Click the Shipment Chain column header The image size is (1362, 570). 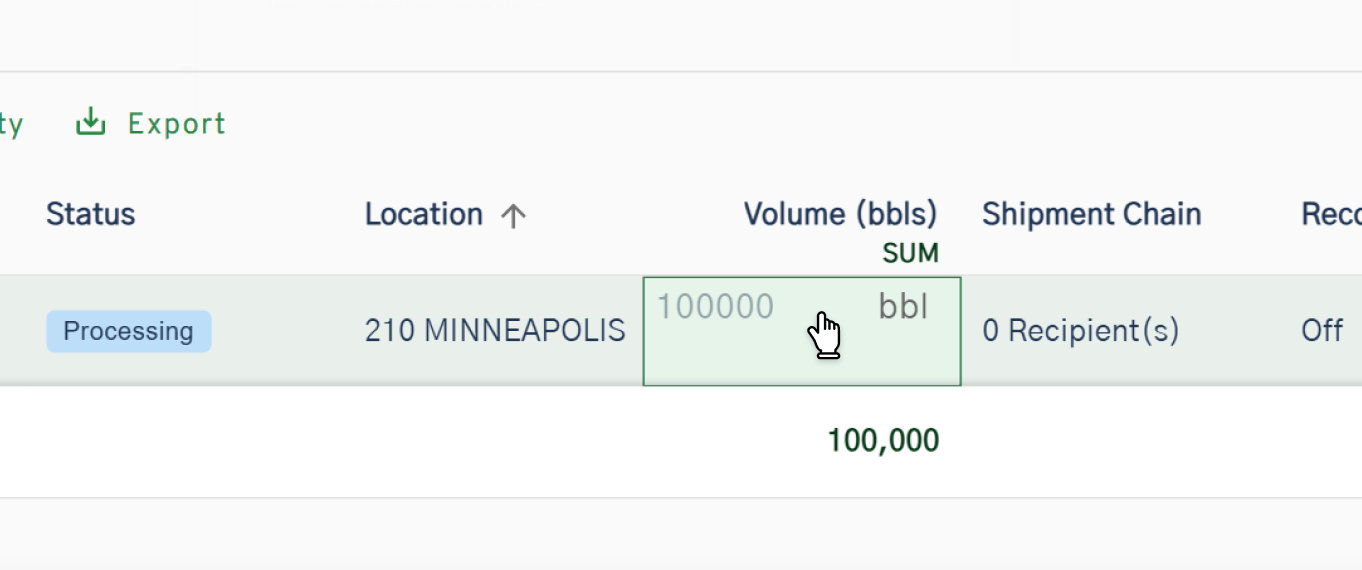click(x=1092, y=214)
